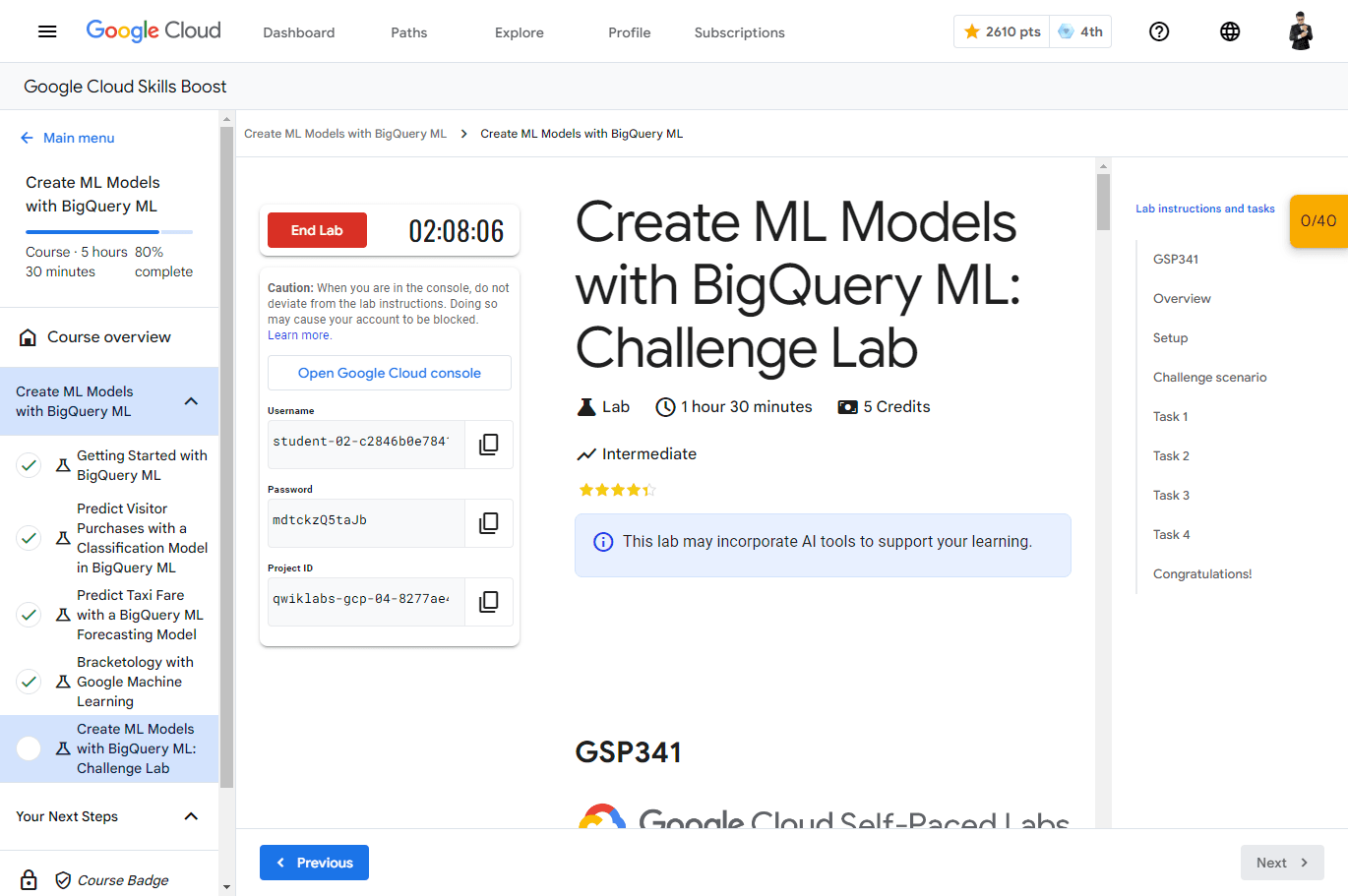Click the Google Cloud logo
This screenshot has width=1348, height=896.
[x=153, y=30]
